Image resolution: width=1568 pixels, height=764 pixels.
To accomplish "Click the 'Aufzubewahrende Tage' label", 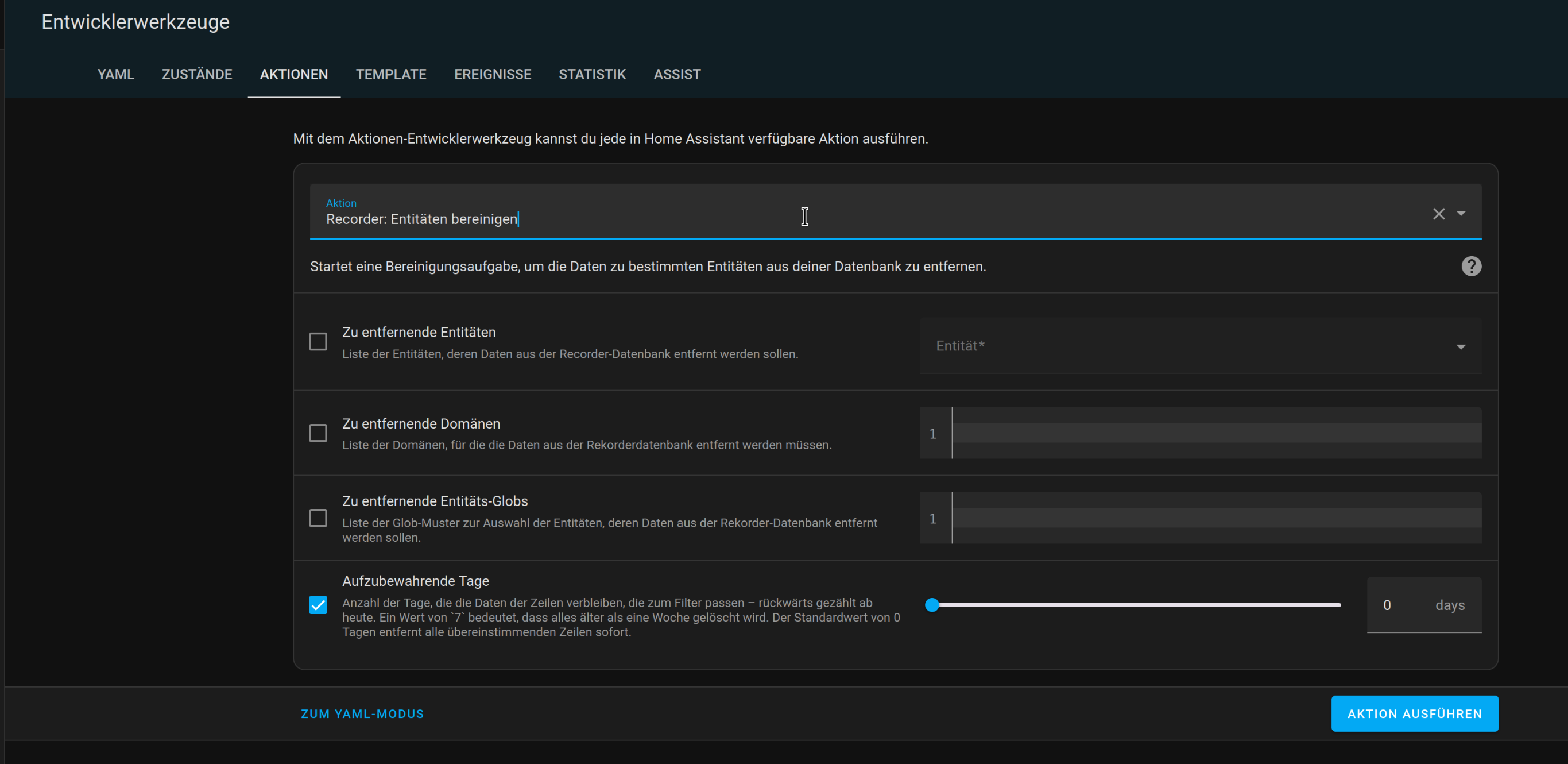I will 415,581.
